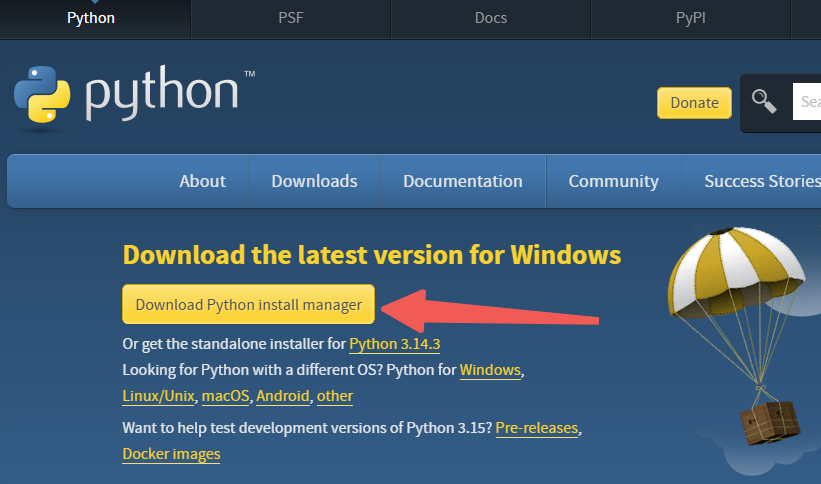Click the magnifying glass search icon

point(765,101)
